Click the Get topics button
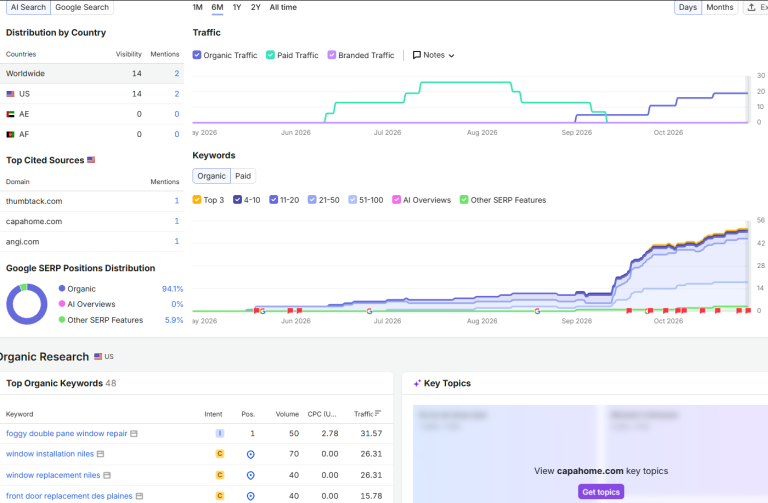 coord(601,492)
